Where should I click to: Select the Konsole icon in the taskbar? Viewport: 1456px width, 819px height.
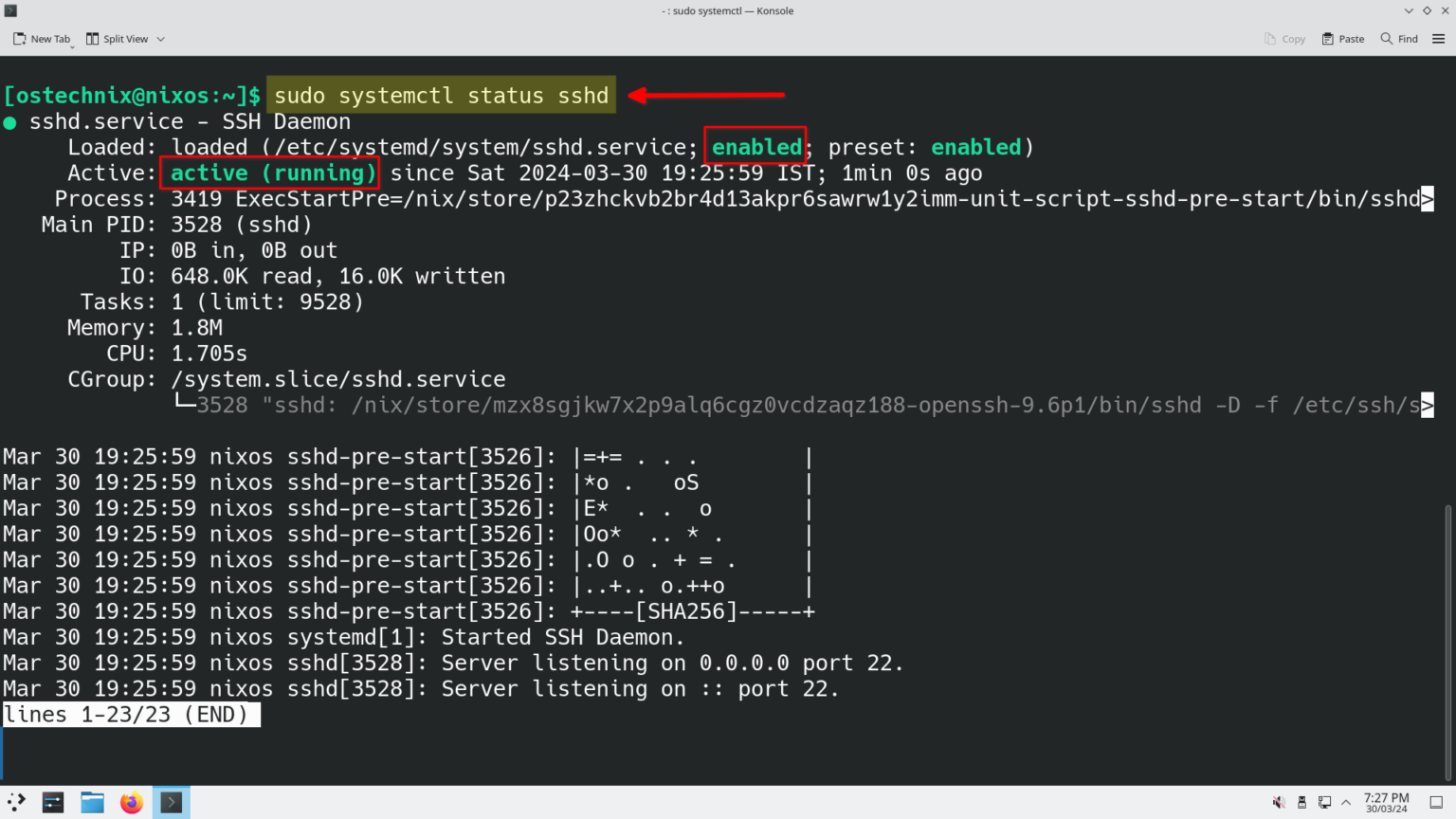[x=171, y=802]
